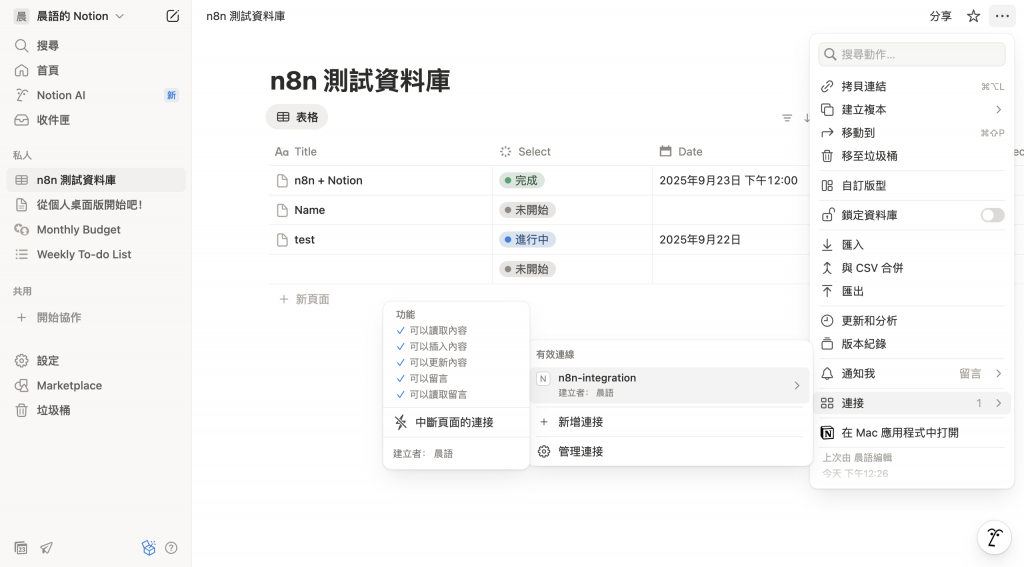Choose 自訂版型 from the menu
The height and width of the screenshot is (567, 1024).
click(912, 186)
